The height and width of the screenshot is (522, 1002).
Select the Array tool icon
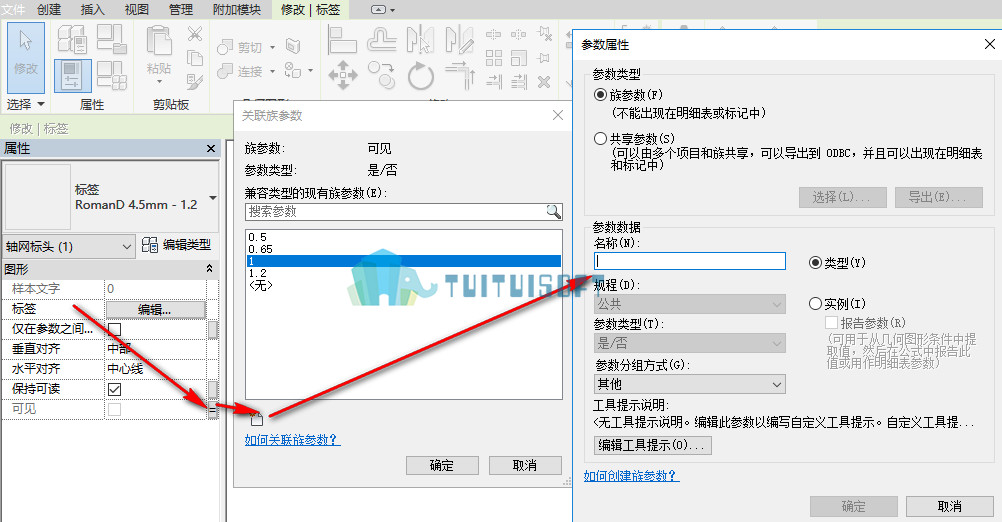(x=494, y=59)
